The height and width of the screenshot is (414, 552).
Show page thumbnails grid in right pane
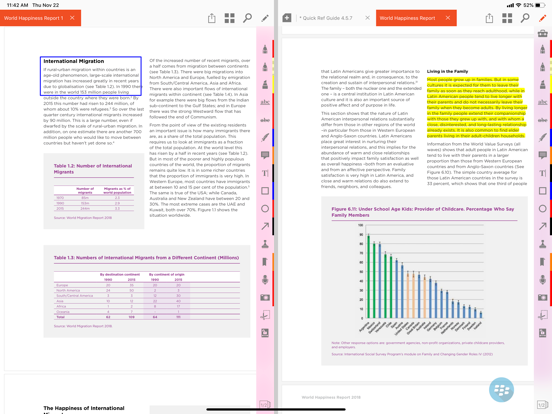(x=507, y=18)
